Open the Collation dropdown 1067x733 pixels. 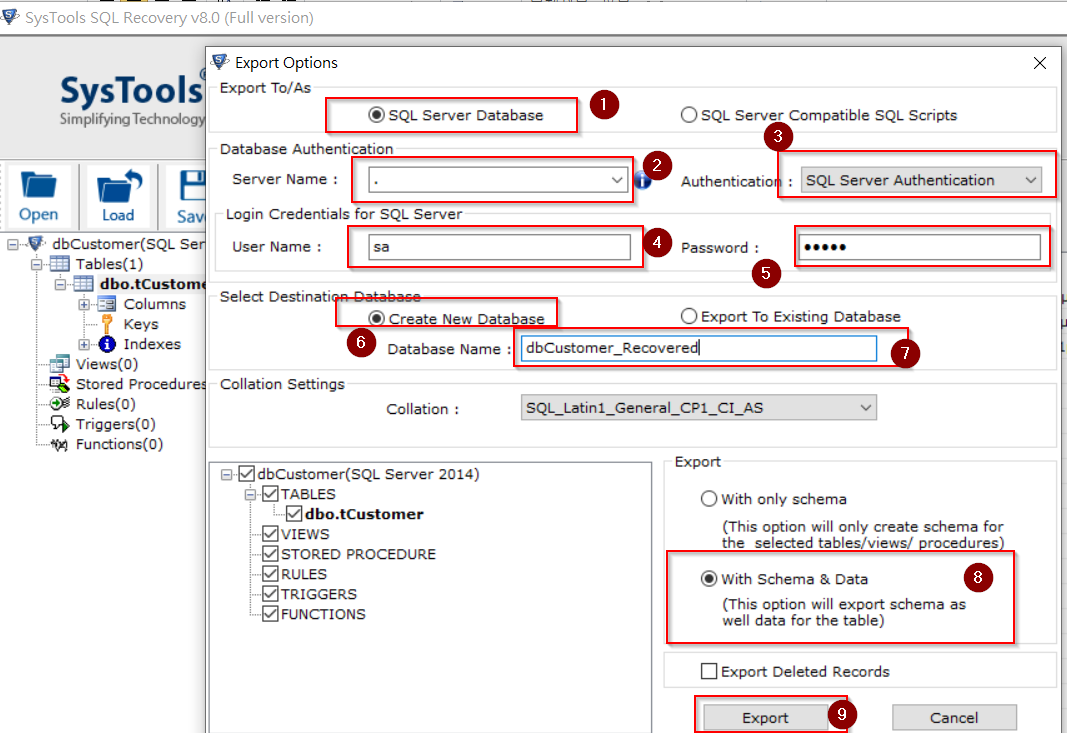click(x=866, y=408)
